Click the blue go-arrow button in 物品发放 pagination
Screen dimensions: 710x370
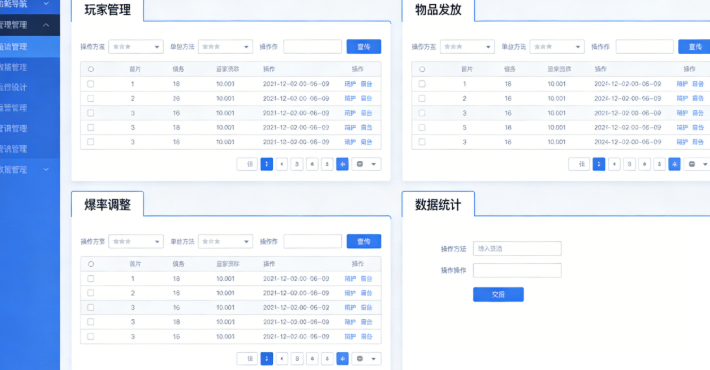[674, 164]
